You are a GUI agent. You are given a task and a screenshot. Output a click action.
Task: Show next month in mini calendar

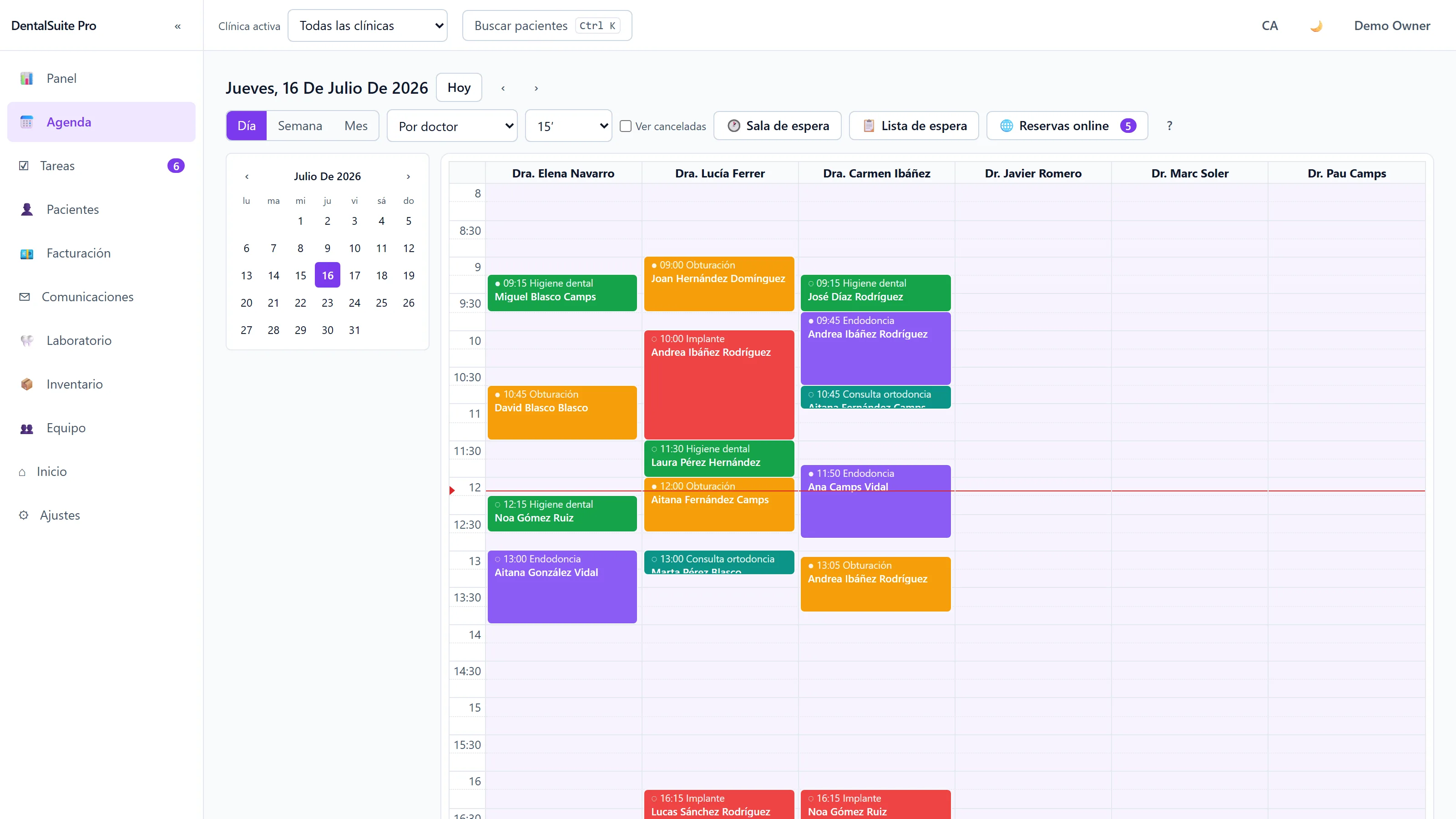click(x=408, y=177)
